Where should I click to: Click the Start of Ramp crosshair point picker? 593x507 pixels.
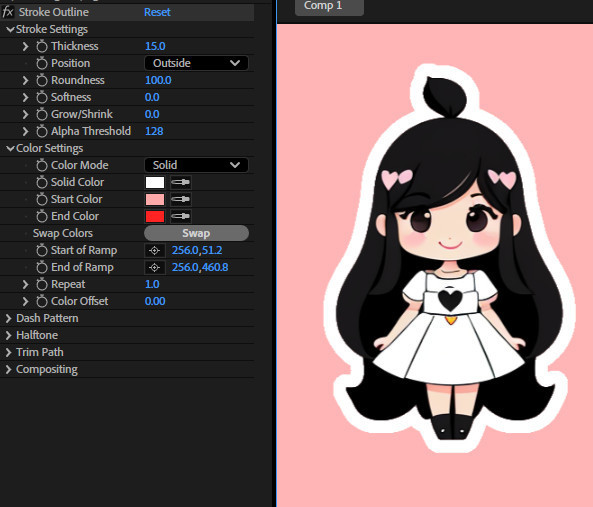(x=154, y=250)
